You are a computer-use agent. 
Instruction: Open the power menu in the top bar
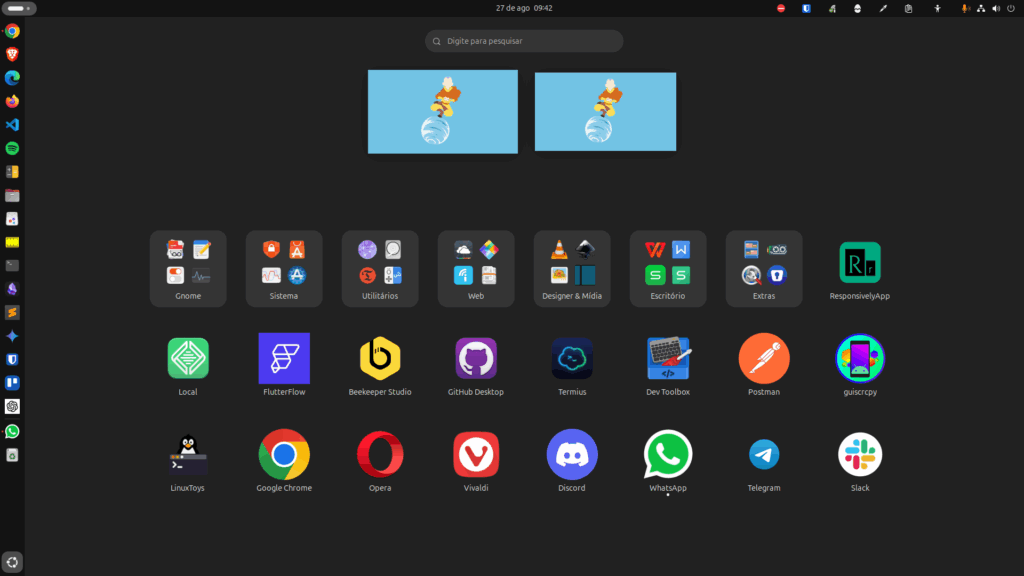tap(1011, 8)
